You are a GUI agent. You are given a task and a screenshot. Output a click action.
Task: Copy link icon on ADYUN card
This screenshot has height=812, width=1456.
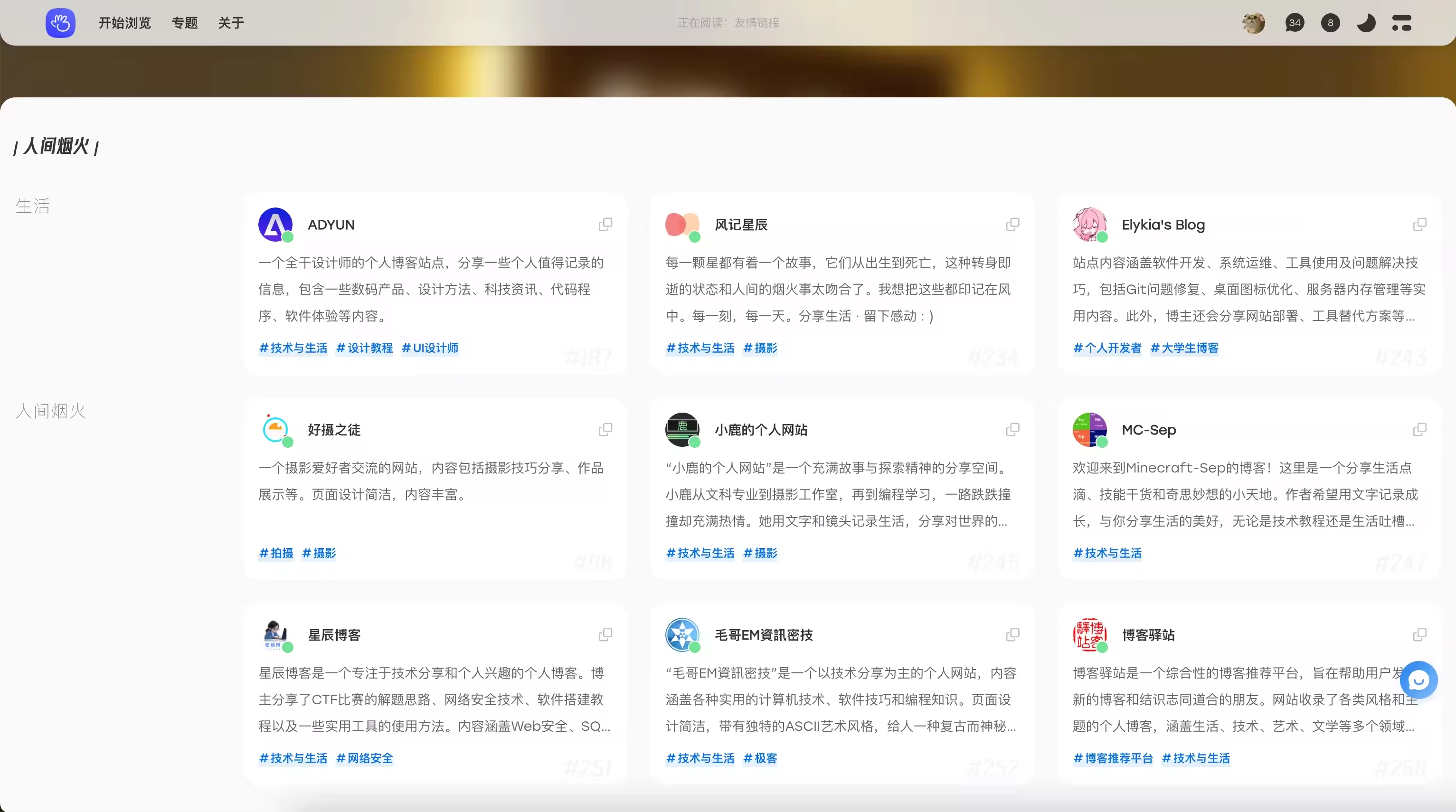tap(605, 224)
